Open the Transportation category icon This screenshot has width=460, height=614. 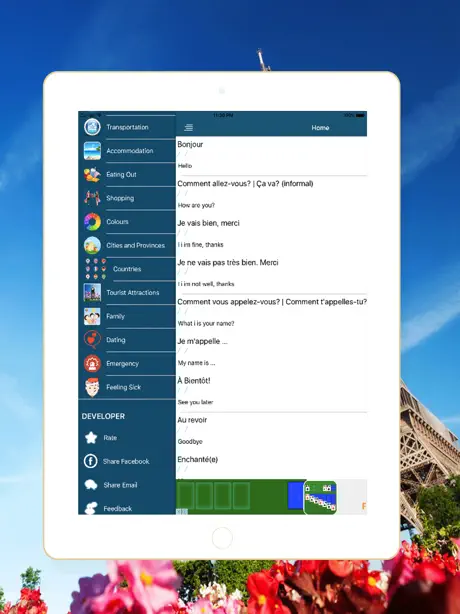92,127
